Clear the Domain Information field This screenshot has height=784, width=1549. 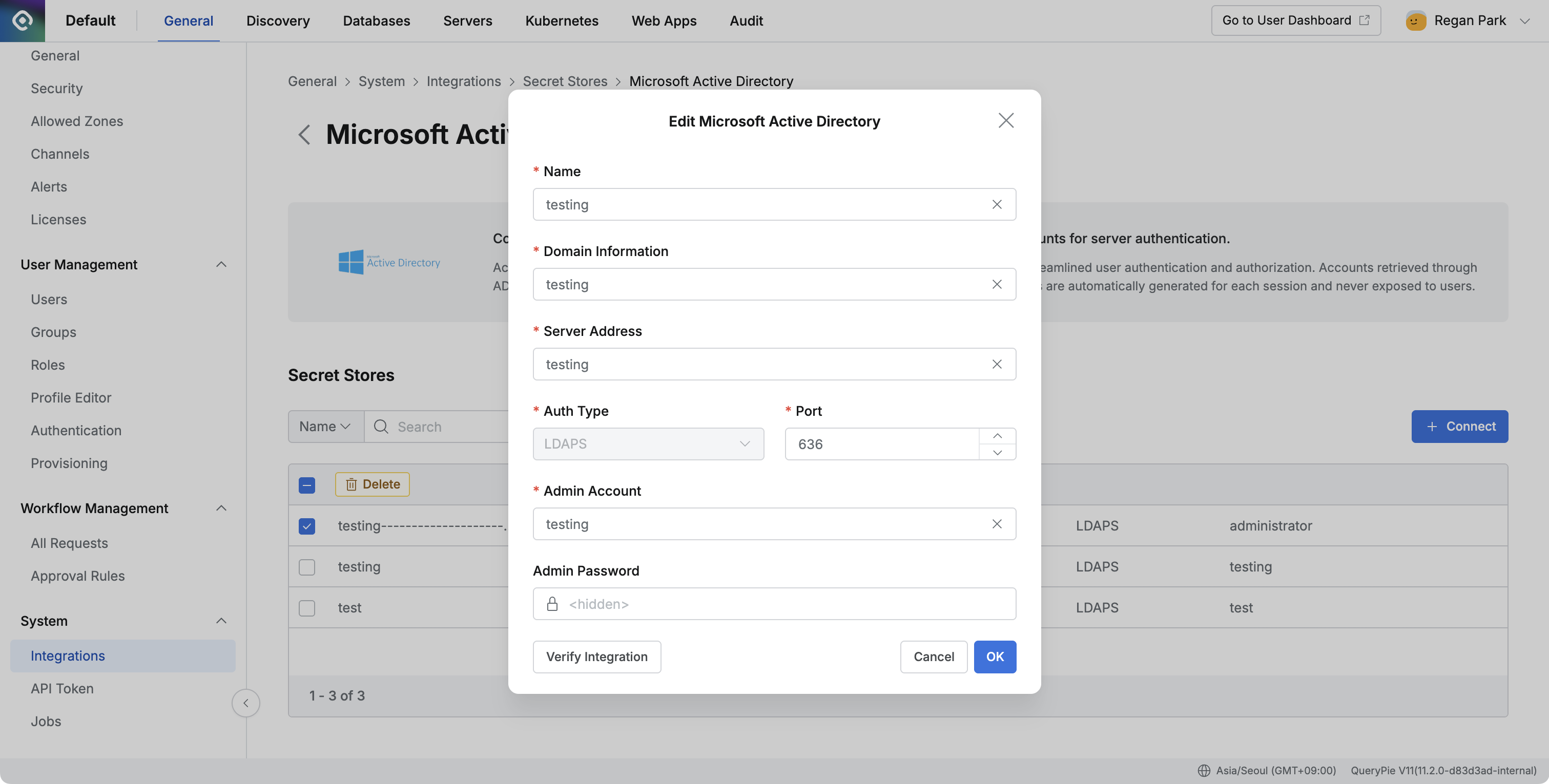(x=997, y=284)
